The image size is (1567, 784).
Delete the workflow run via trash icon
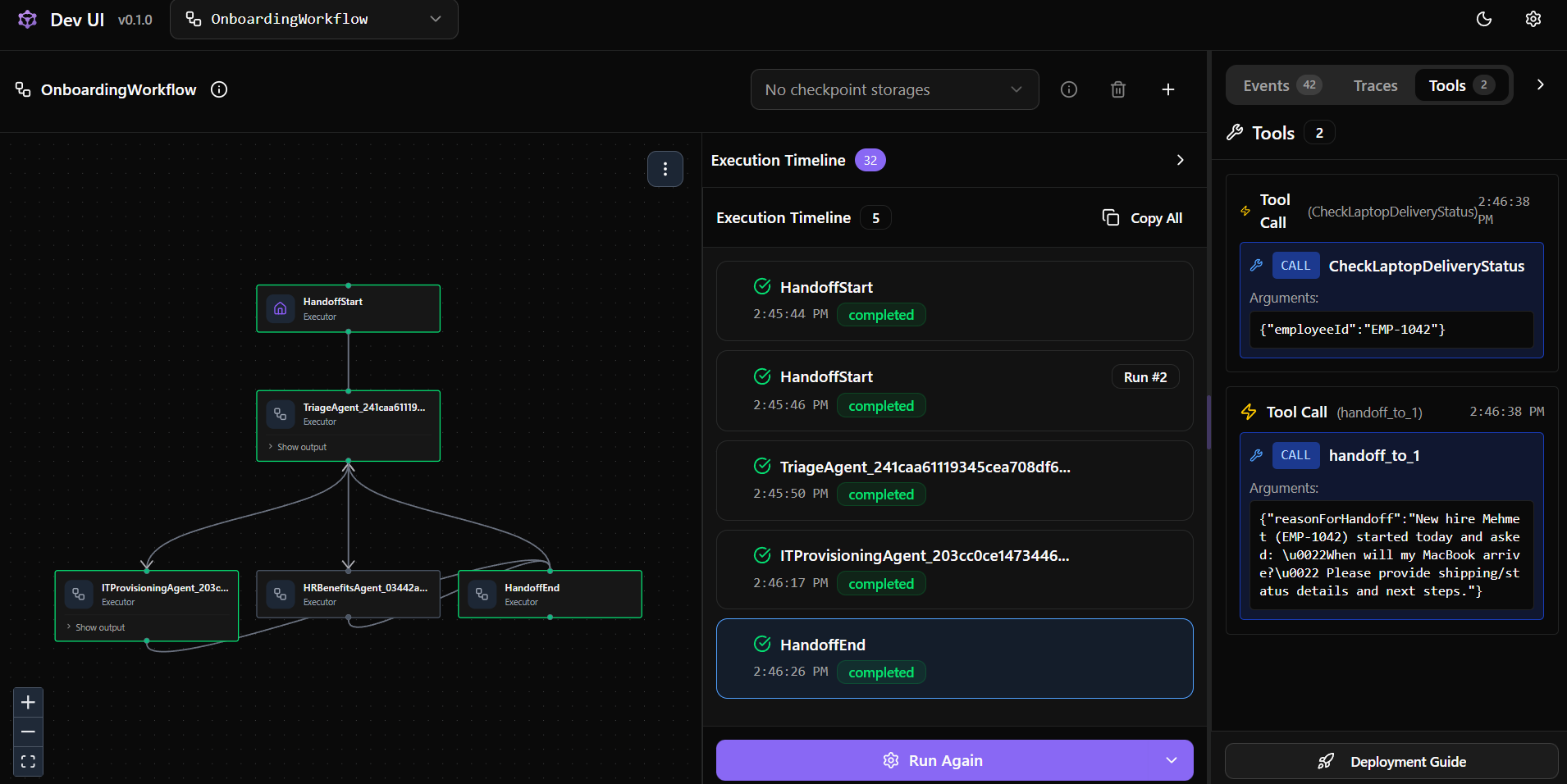coord(1117,89)
